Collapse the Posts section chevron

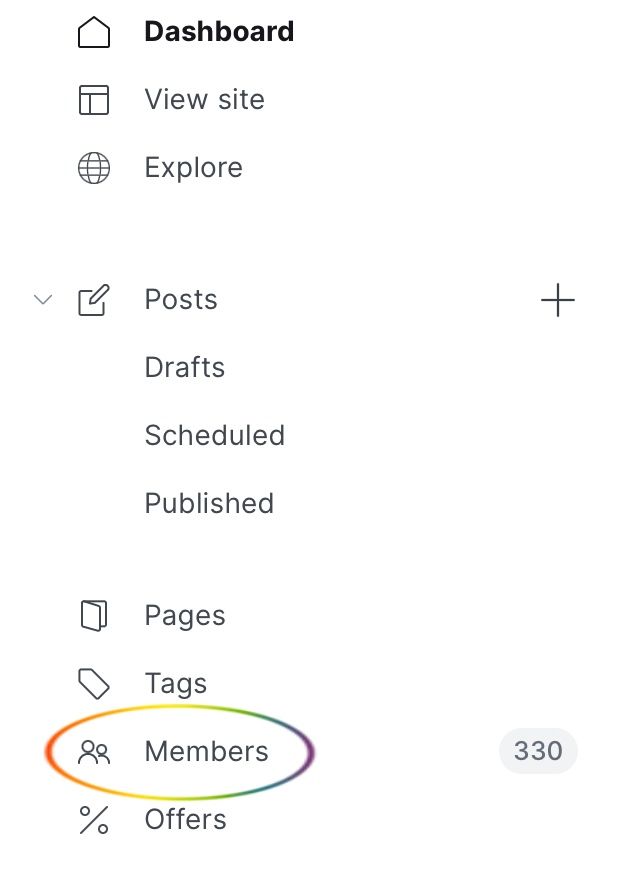[x=43, y=300]
